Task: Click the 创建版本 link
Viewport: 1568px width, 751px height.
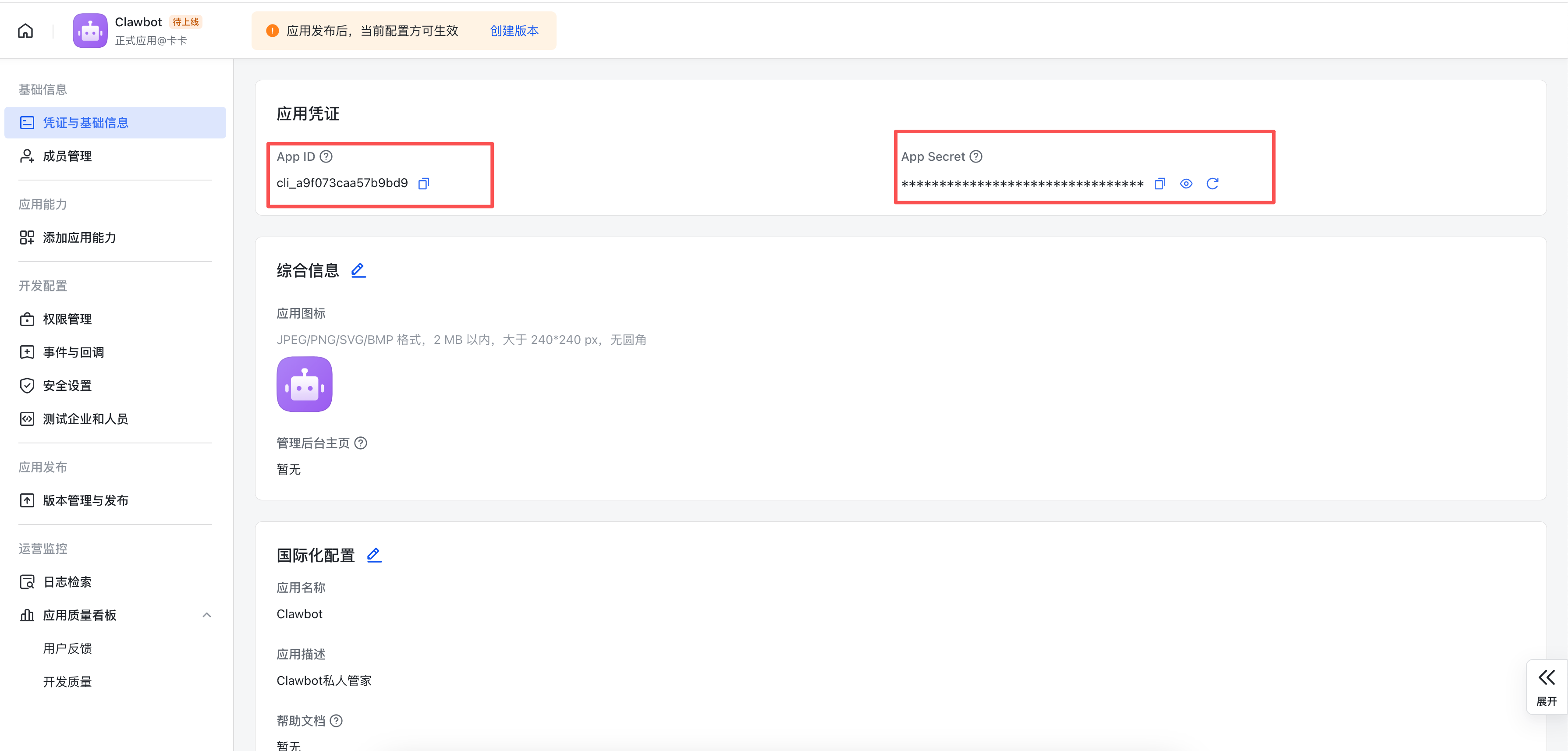Action: click(514, 30)
